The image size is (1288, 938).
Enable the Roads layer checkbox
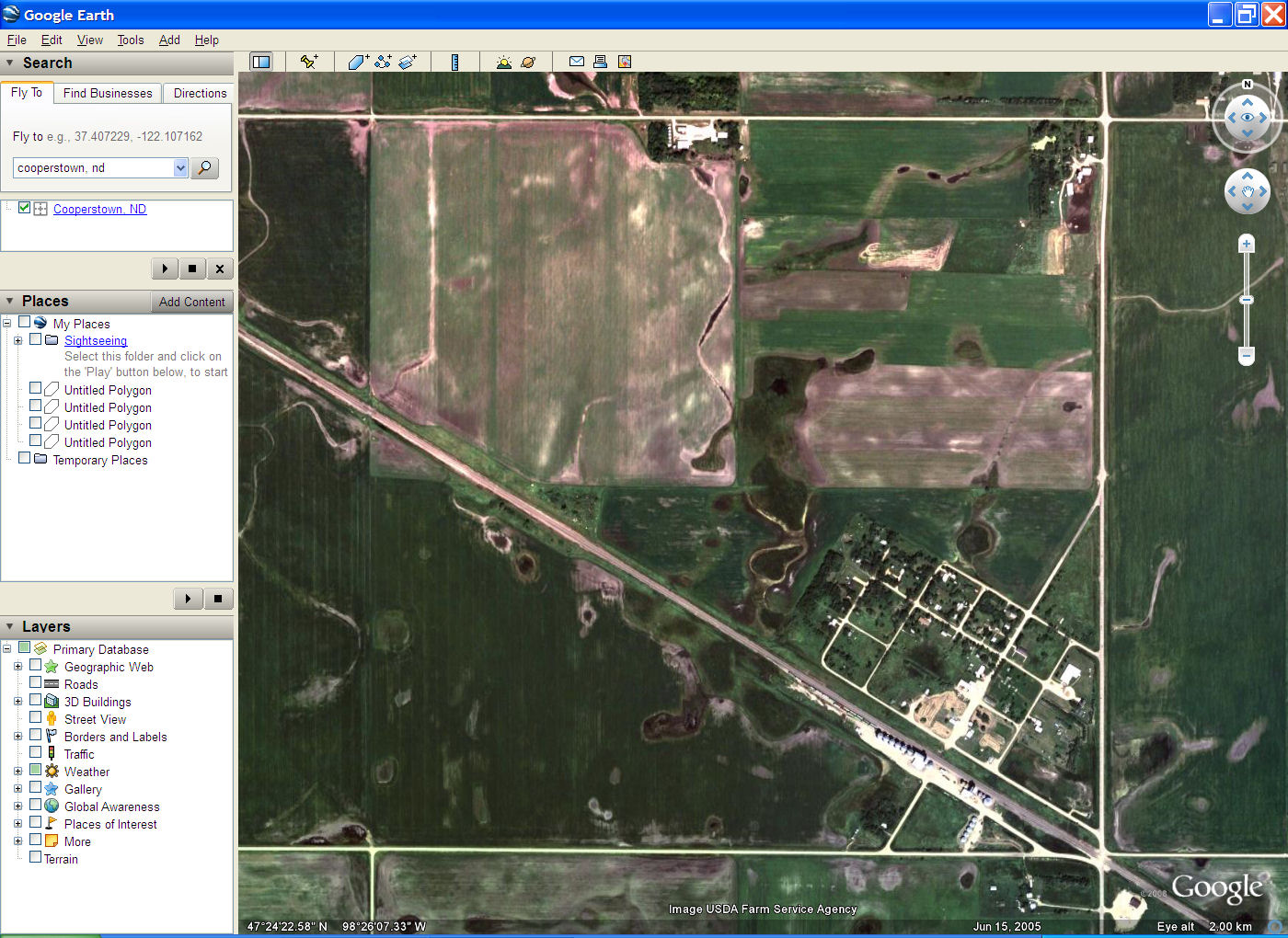[x=35, y=682]
